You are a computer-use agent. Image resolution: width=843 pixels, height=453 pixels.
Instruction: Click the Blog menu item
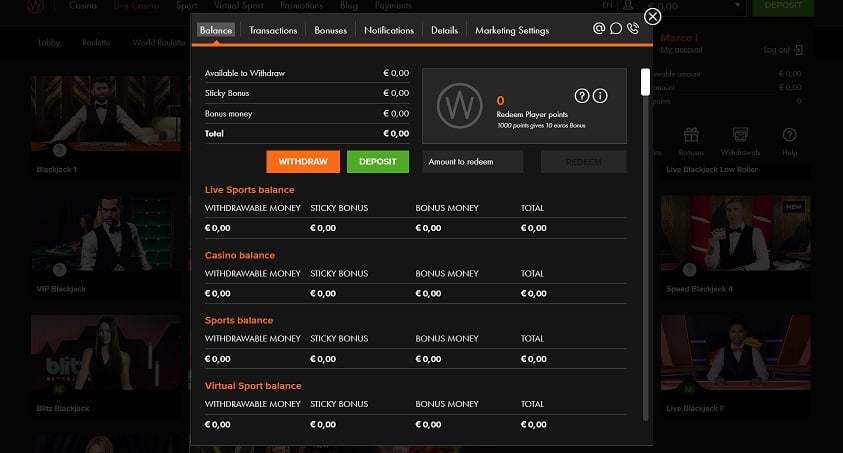pos(349,5)
